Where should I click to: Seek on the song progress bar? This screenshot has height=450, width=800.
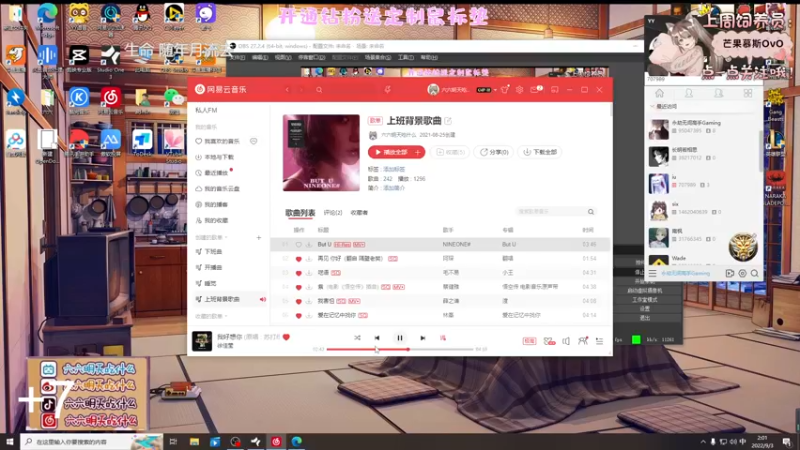tap(400, 349)
